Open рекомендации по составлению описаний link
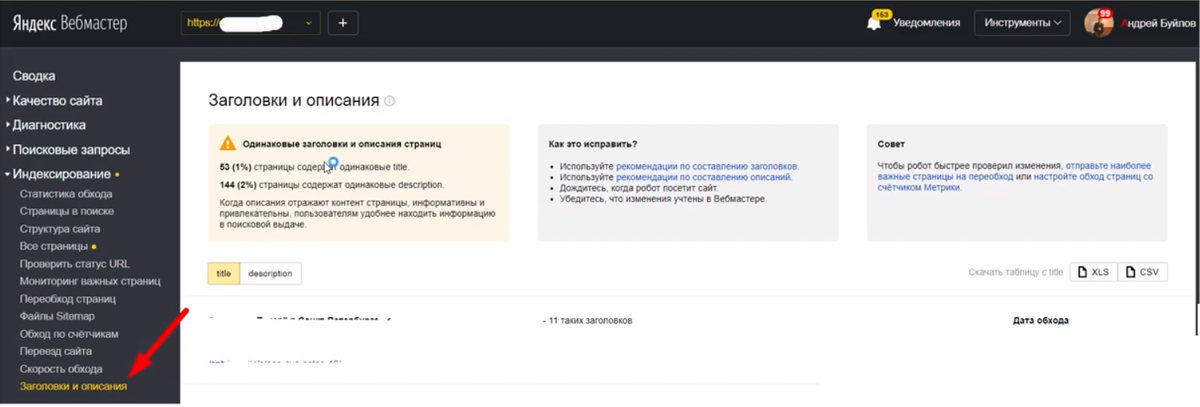This screenshot has height=407, width=1200. coord(703,177)
